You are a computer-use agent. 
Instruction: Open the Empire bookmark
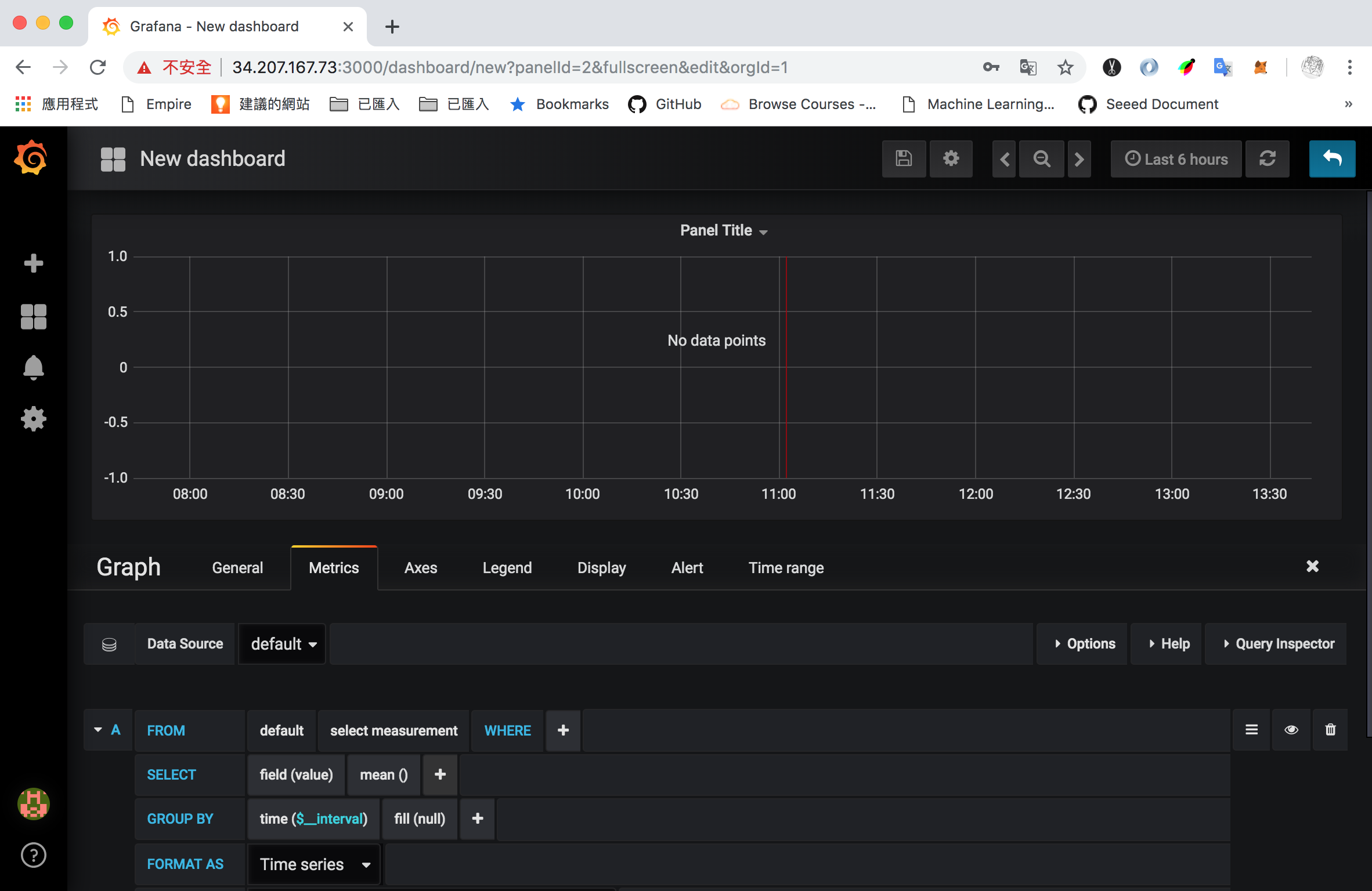pyautogui.click(x=156, y=104)
